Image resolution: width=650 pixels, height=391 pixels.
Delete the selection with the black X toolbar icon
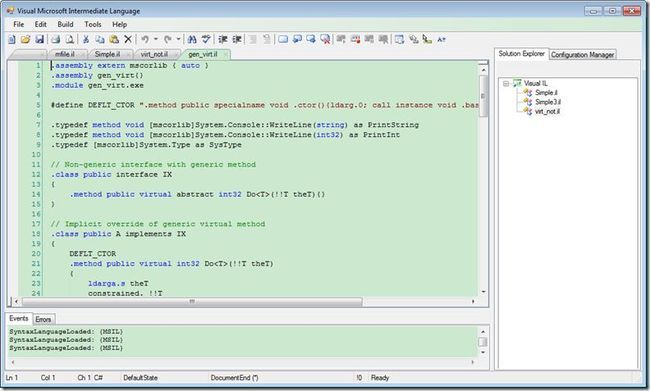tap(128, 39)
